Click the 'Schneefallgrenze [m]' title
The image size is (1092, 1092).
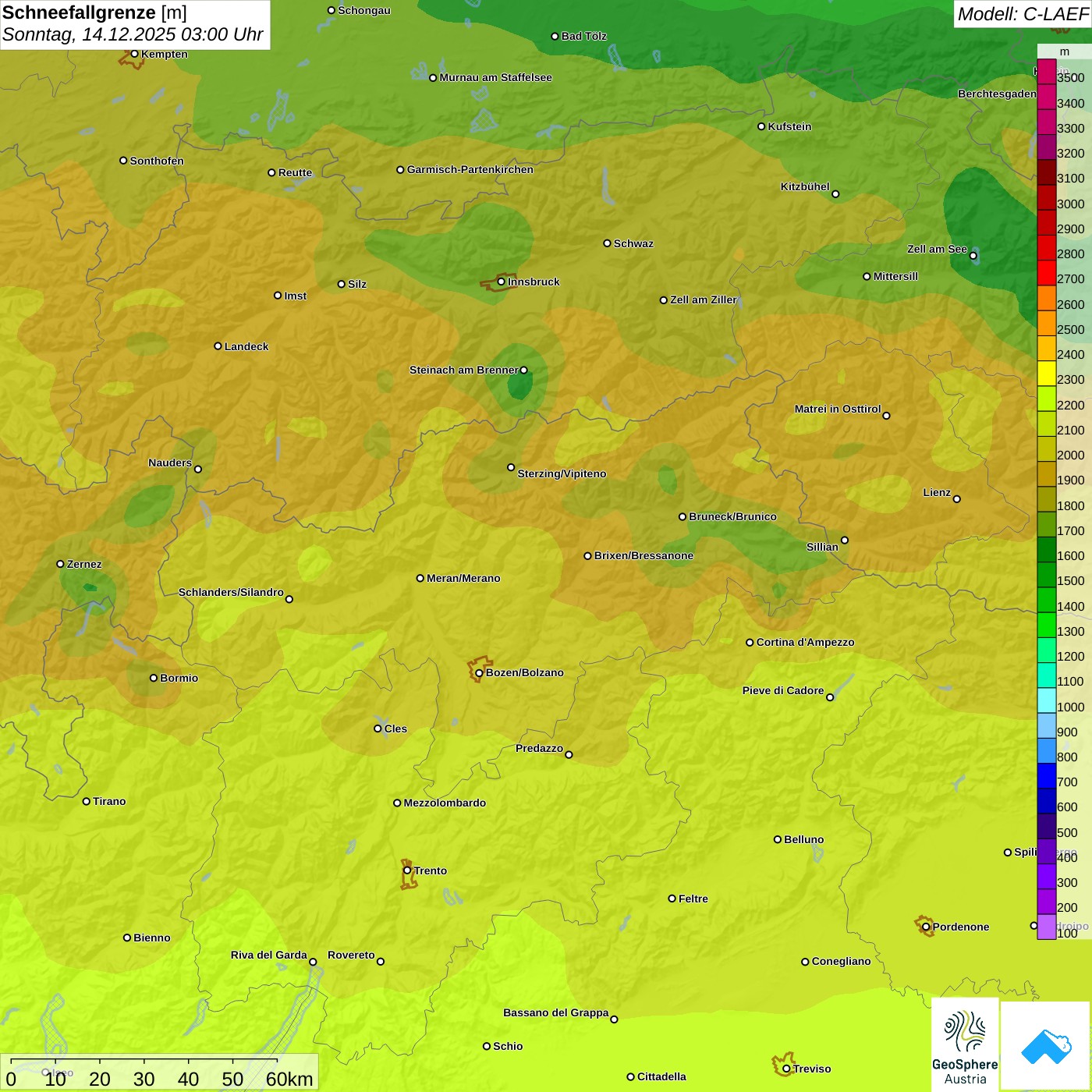94,12
